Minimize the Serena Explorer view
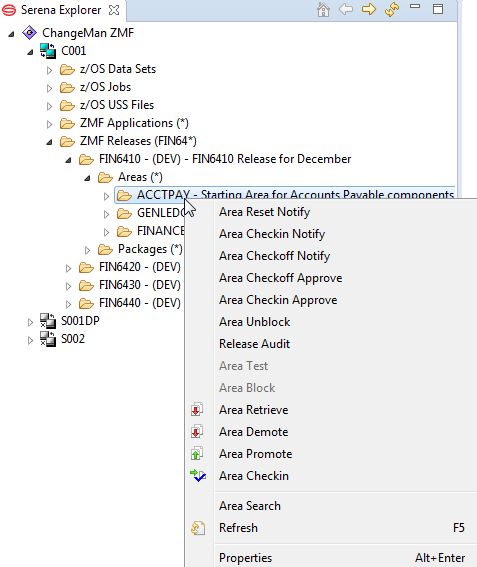 pos(415,7)
